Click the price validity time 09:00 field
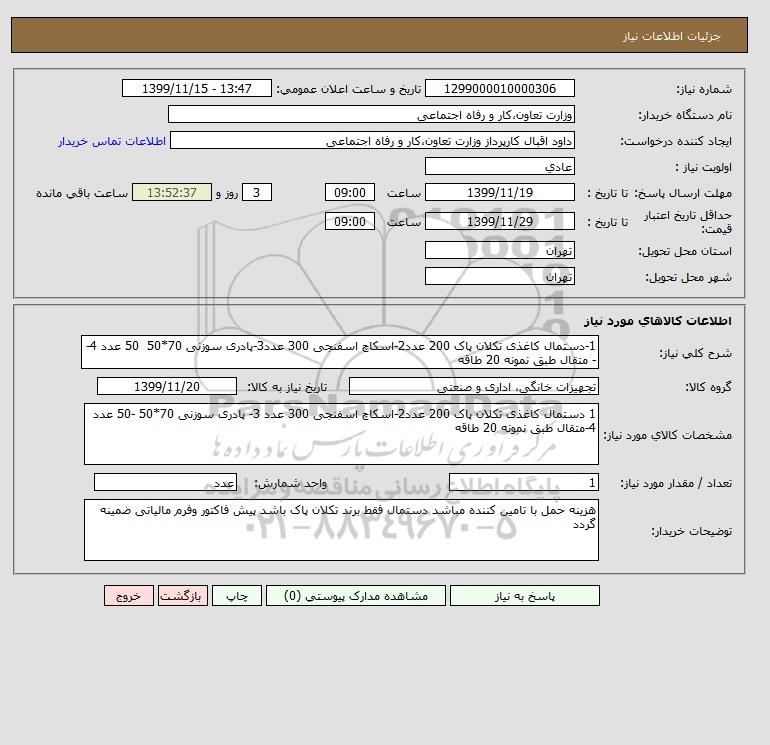770x745 pixels. point(350,221)
